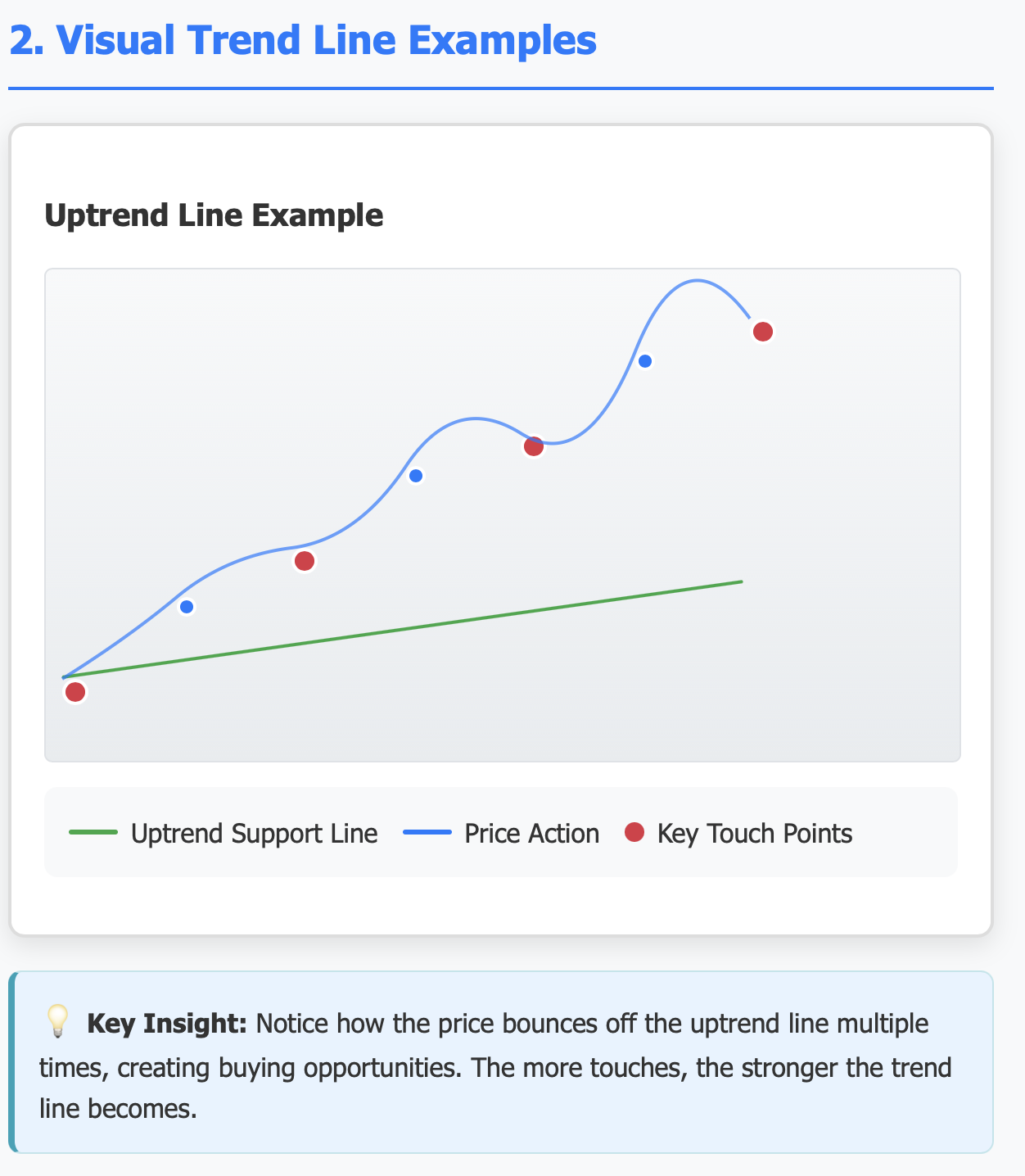Viewport: 1025px width, 1176px height.
Task: Toggle the Price Action legend label
Action: click(x=532, y=834)
